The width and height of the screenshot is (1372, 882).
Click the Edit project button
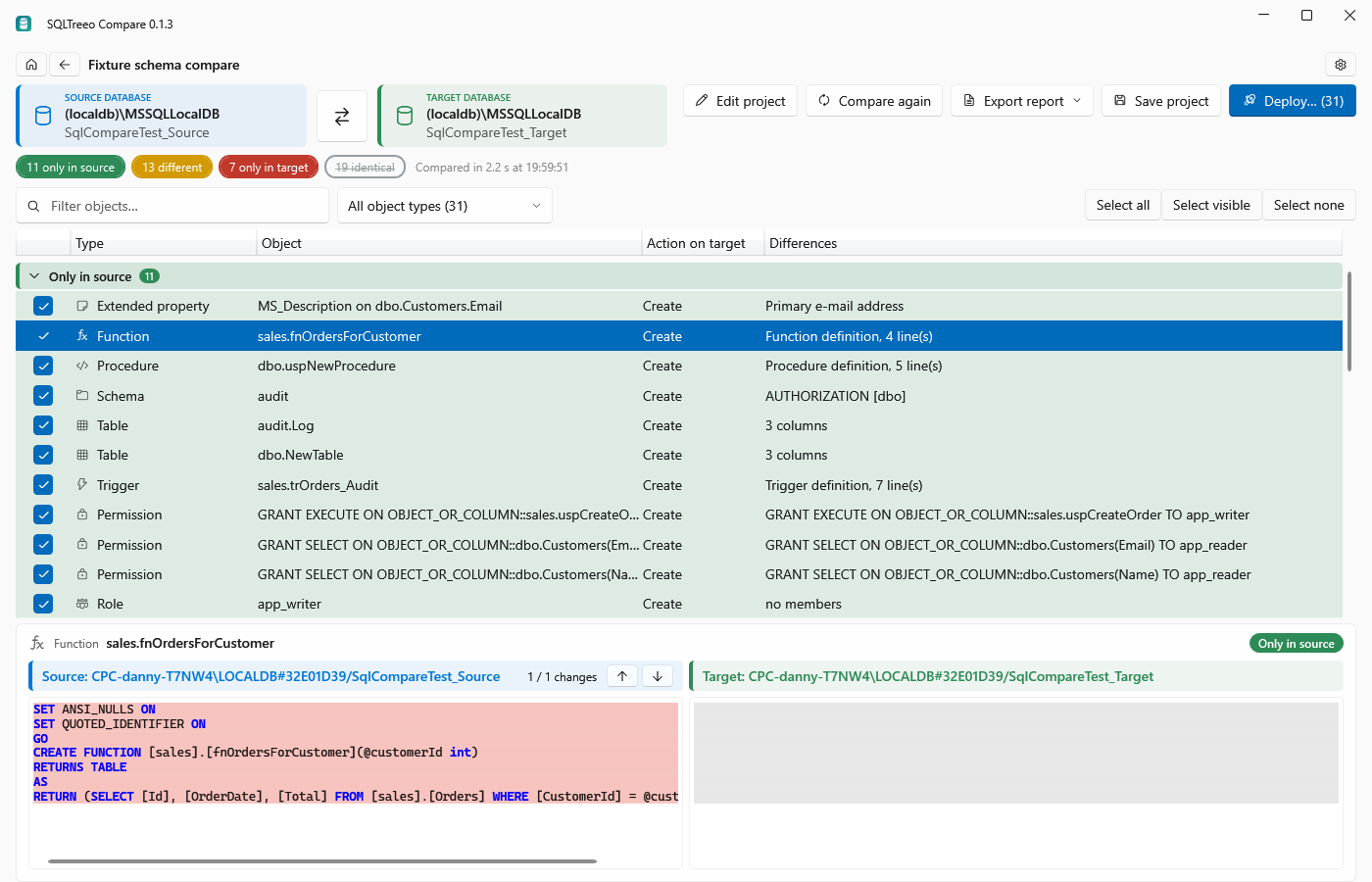tap(740, 101)
